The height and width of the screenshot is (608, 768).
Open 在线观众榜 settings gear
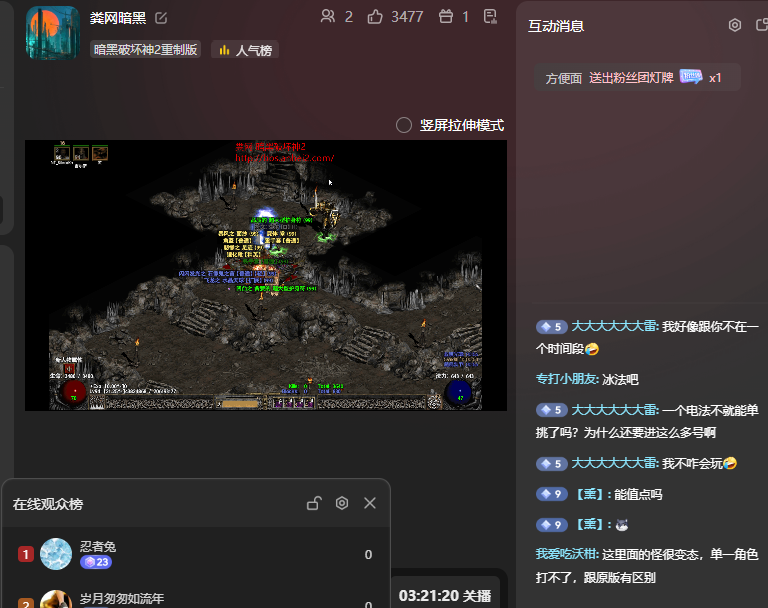tap(342, 503)
